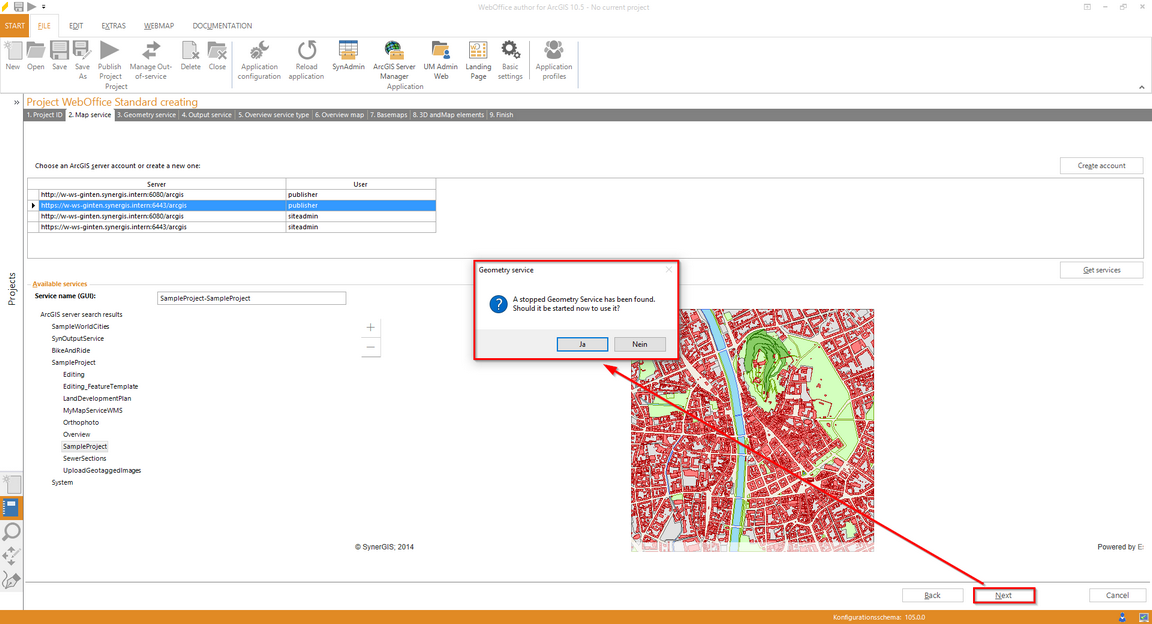Click the plus zoom-in button by map
The image size is (1152, 624).
click(x=371, y=327)
